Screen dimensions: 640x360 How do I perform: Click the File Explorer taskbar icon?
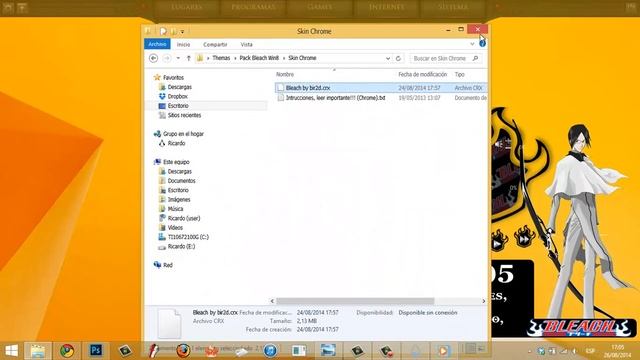(38, 350)
